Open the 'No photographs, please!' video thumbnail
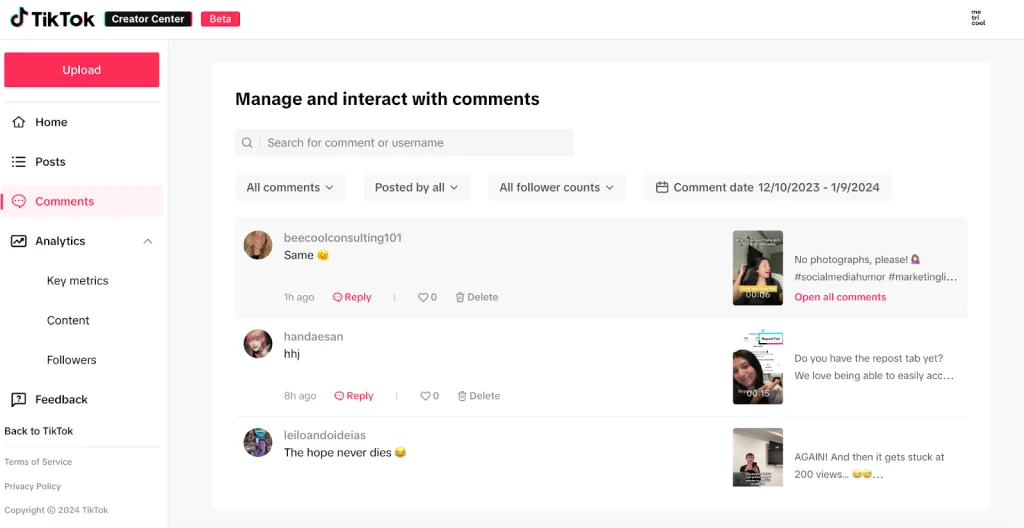The image size is (1024, 528). 758,268
